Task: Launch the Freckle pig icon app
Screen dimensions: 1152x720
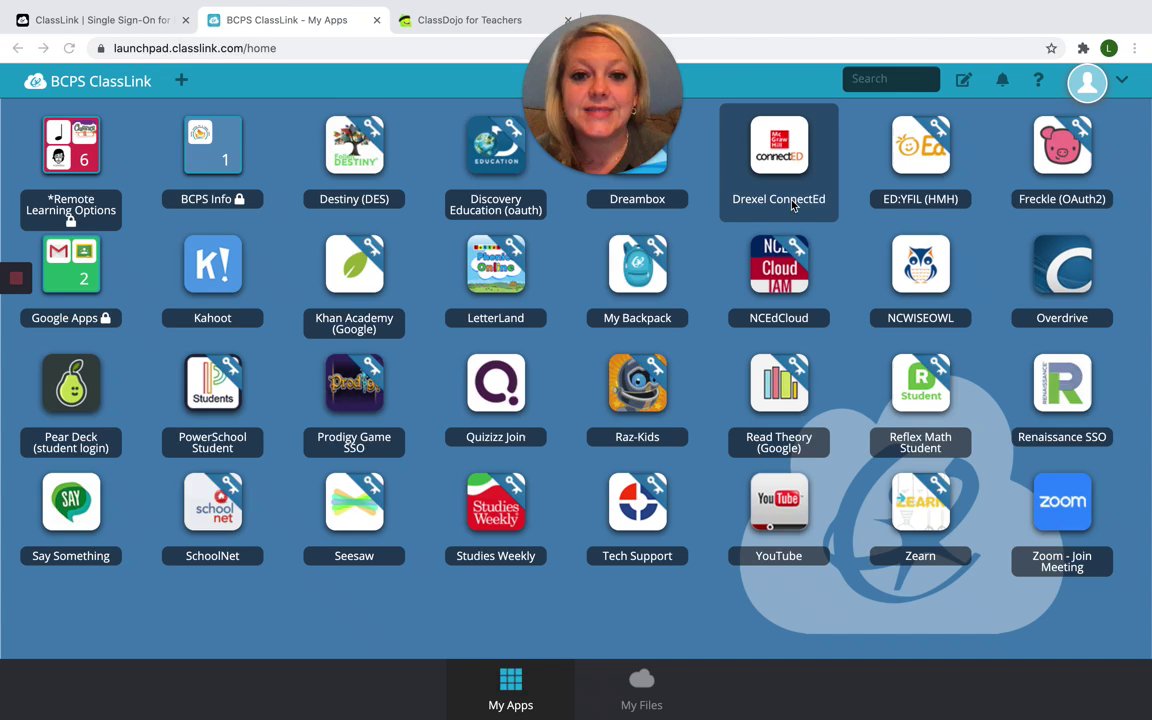Action: coord(1062,145)
